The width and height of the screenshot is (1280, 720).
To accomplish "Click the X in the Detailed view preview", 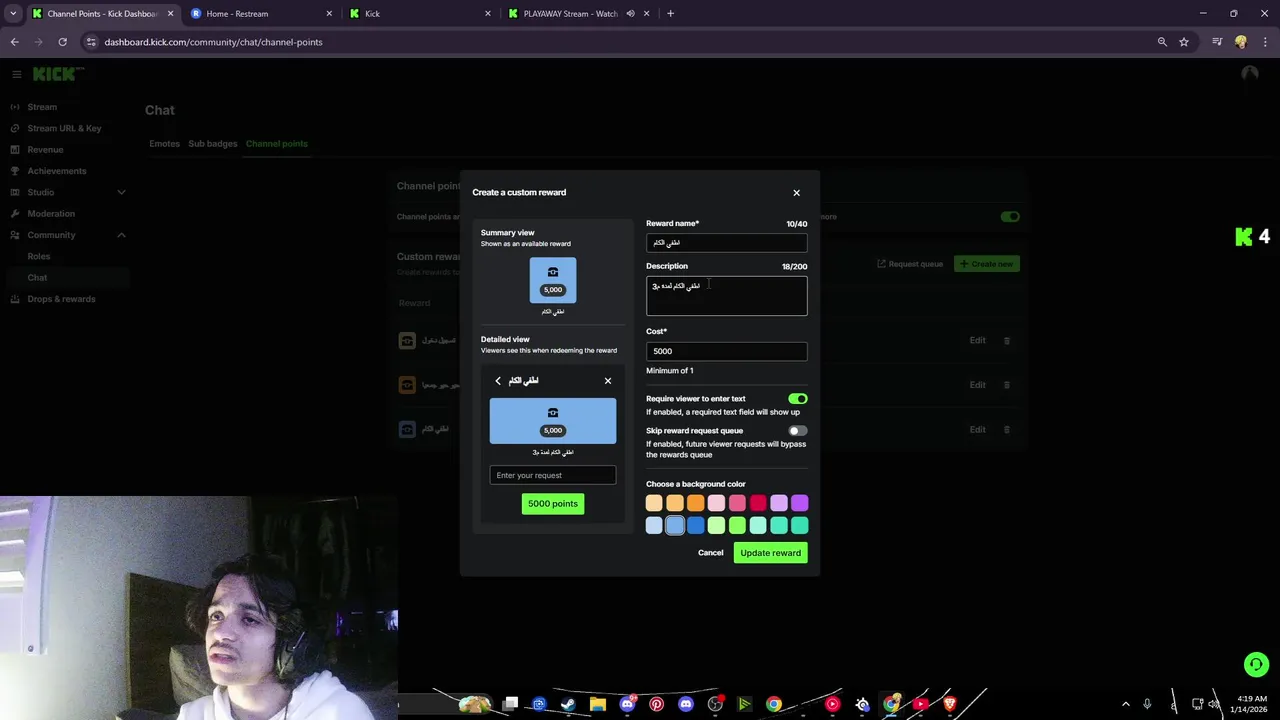I will (x=608, y=381).
